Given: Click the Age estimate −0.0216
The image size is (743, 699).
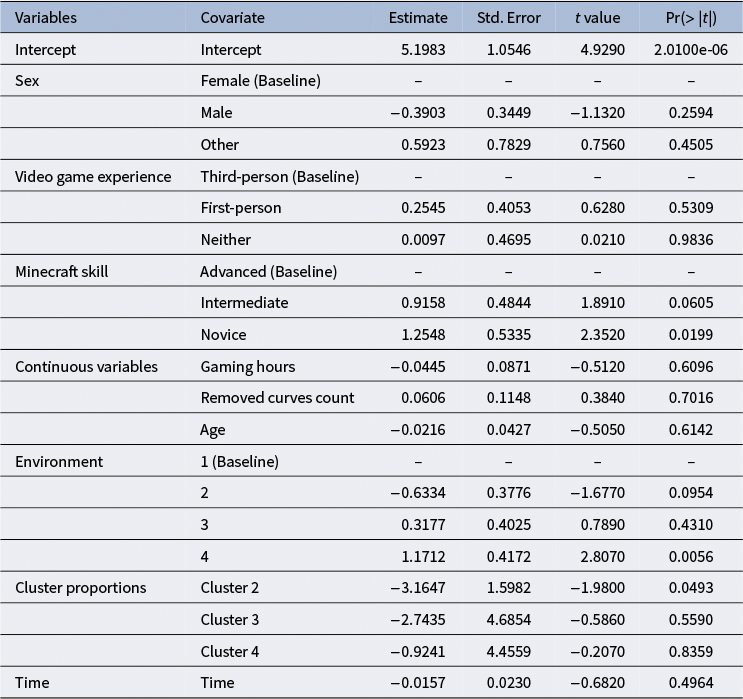Looking at the screenshot, I should 418,430.
